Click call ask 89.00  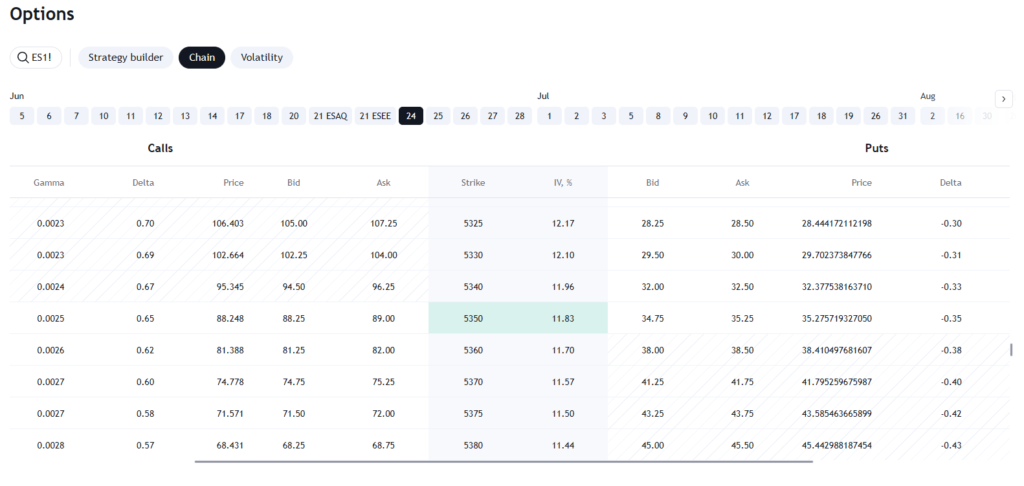pyautogui.click(x=383, y=318)
